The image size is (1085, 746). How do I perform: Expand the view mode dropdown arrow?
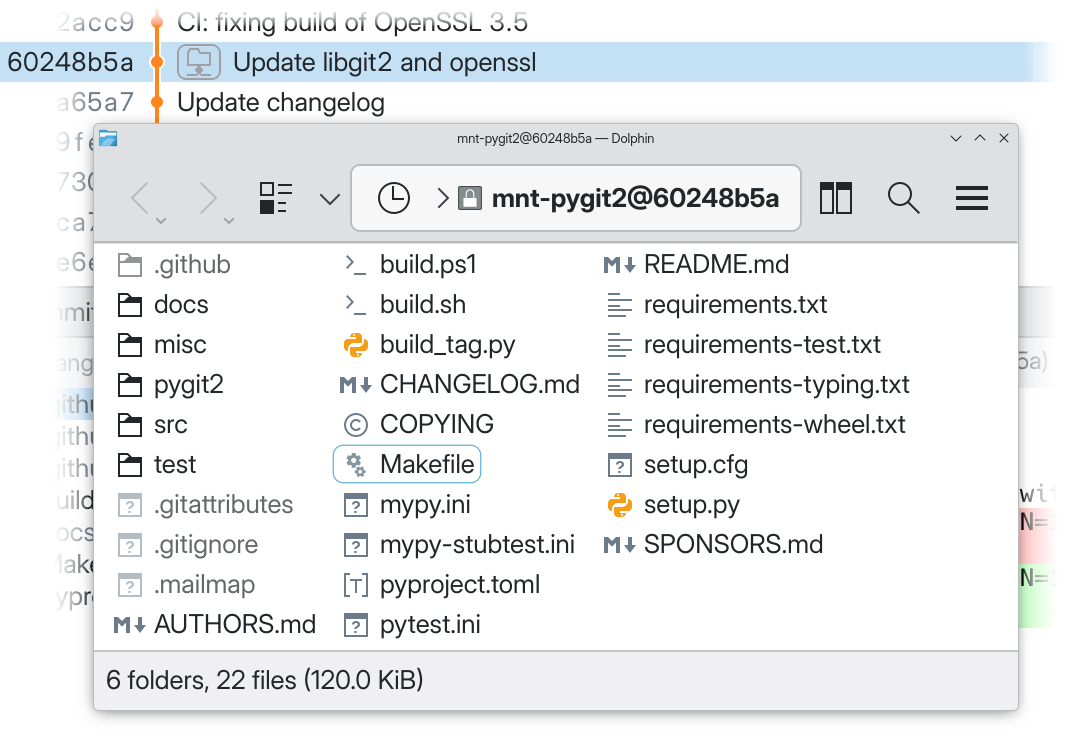click(x=329, y=199)
